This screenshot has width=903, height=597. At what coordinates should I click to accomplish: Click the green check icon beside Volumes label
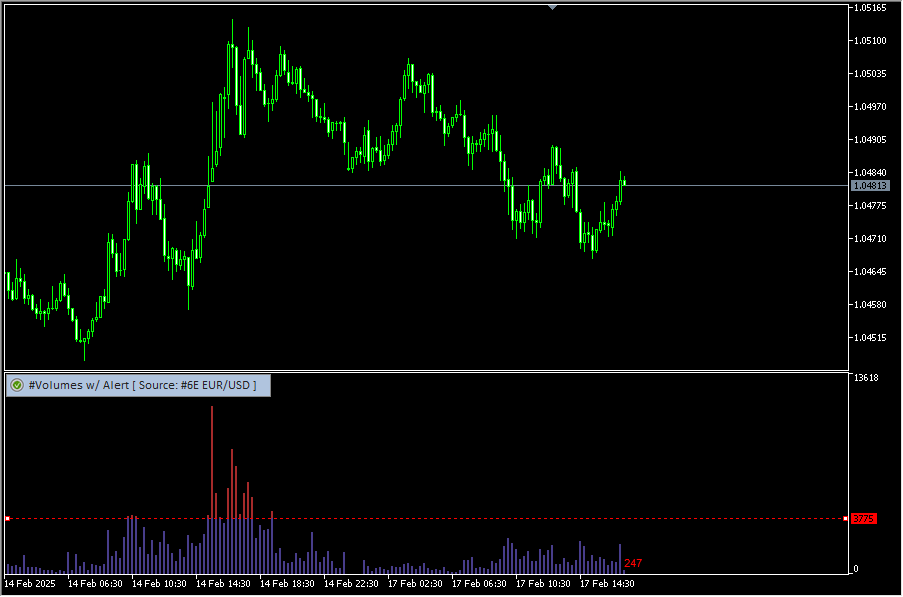[17, 385]
